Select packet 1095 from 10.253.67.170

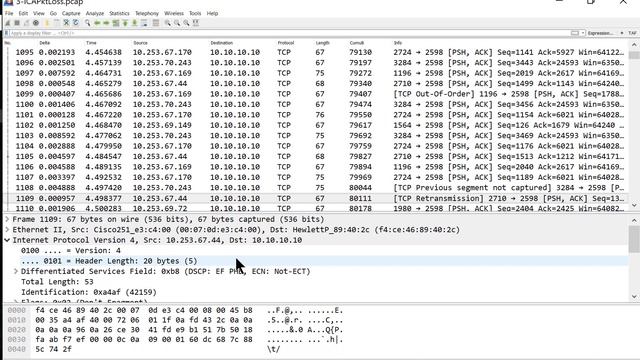[316, 52]
